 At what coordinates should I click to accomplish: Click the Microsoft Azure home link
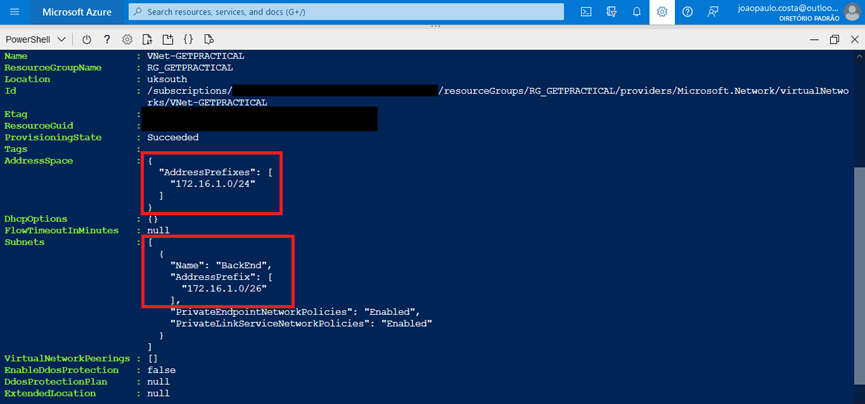click(x=78, y=12)
